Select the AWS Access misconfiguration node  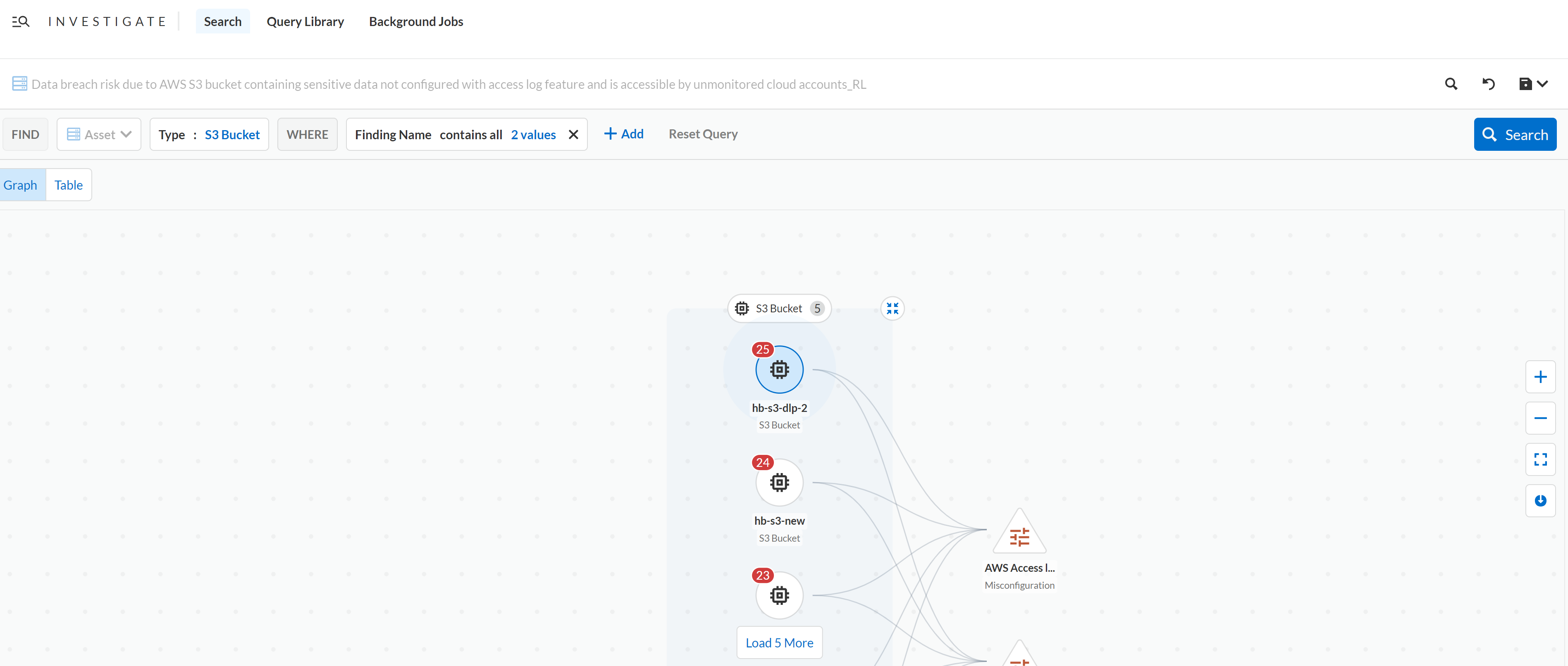pos(1019,533)
